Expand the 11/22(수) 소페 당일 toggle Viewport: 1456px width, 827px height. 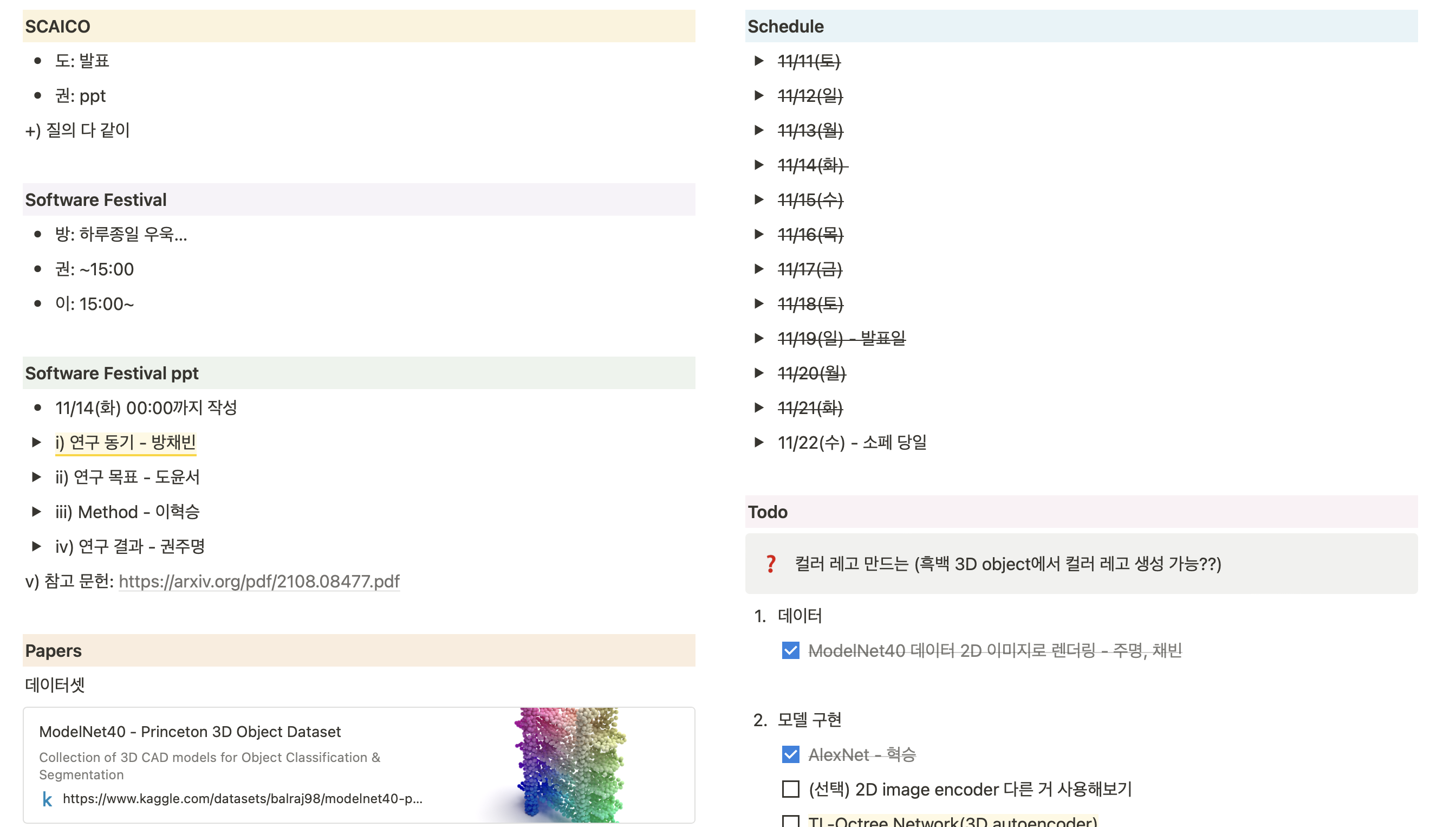[x=759, y=442]
